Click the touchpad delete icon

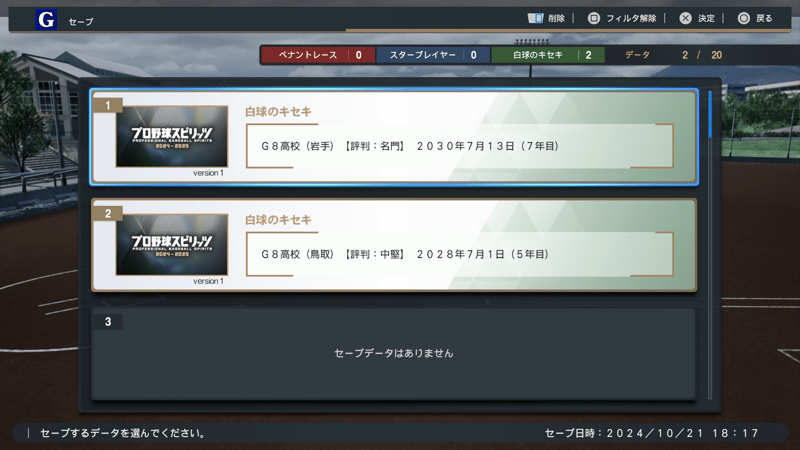click(535, 18)
